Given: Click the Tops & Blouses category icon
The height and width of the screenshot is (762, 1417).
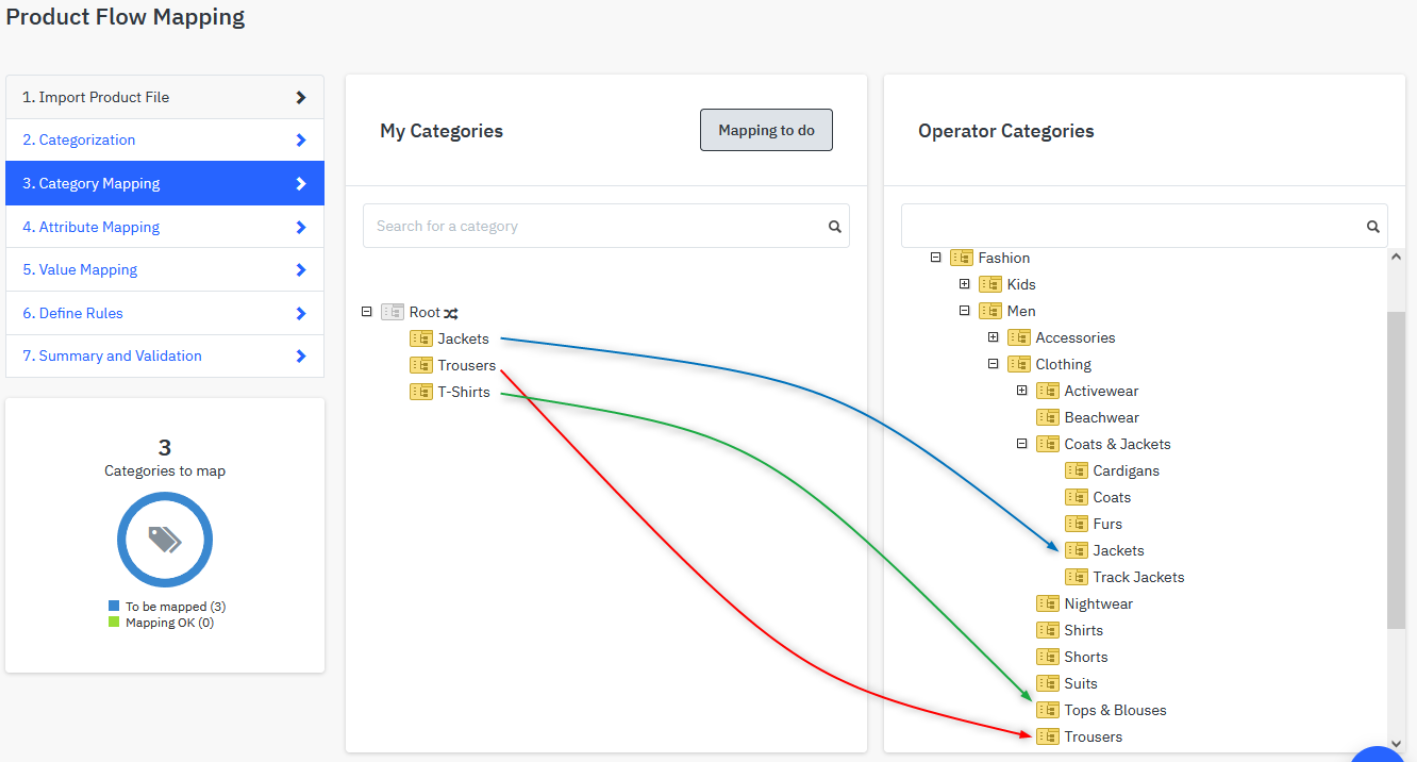Looking at the screenshot, I should click(x=1048, y=710).
